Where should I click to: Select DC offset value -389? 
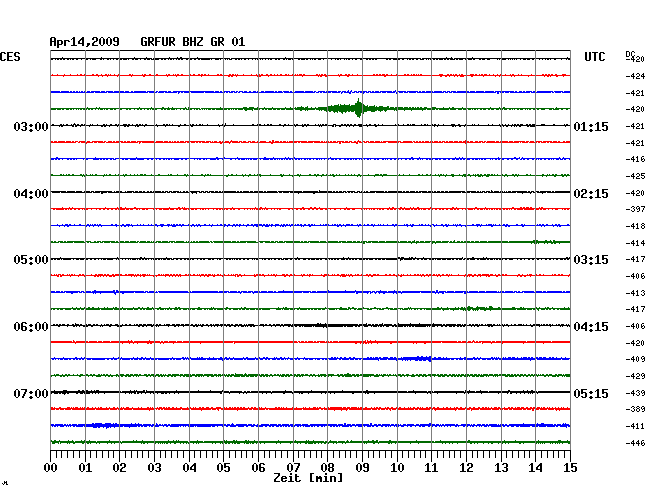[x=635, y=409]
